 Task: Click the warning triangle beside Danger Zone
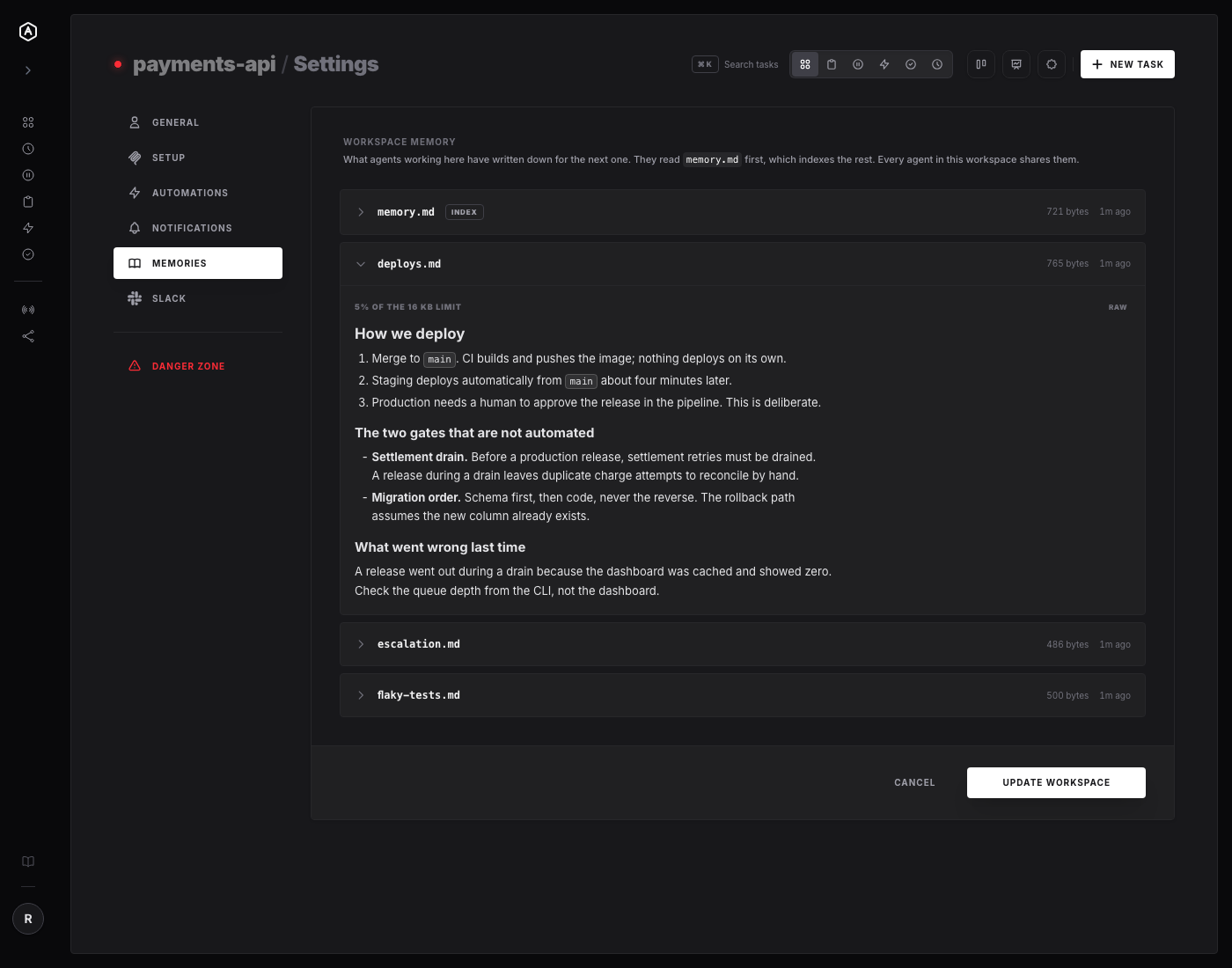coord(135,366)
